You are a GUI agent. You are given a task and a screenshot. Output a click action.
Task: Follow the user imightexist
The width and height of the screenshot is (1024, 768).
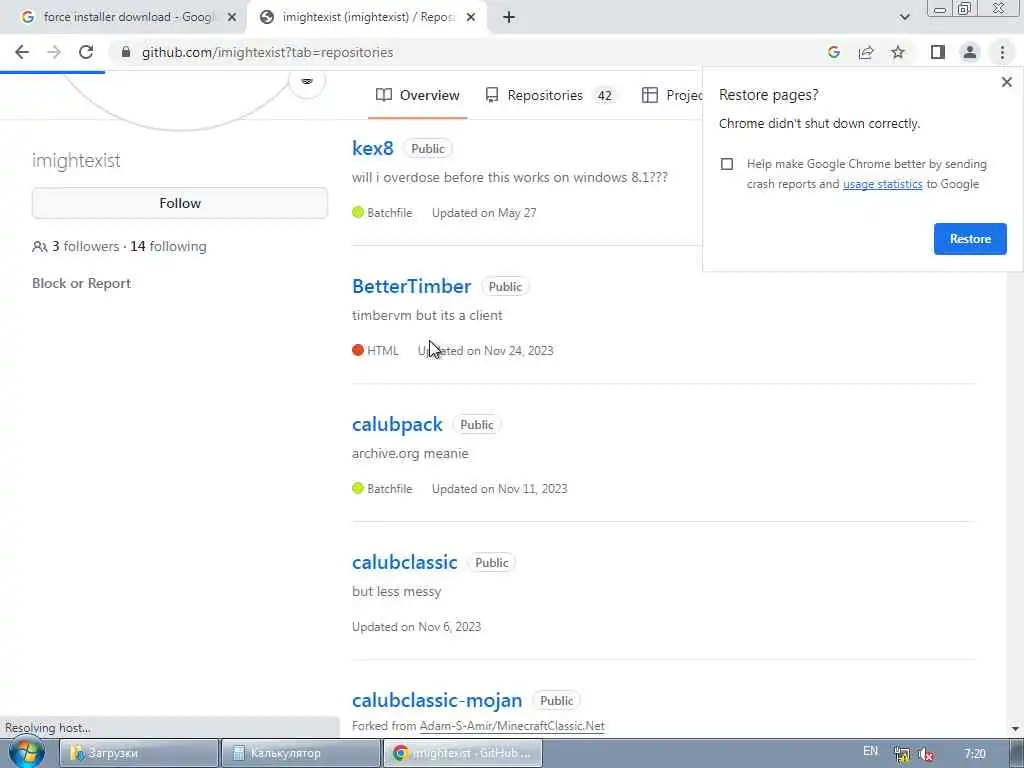pos(180,203)
